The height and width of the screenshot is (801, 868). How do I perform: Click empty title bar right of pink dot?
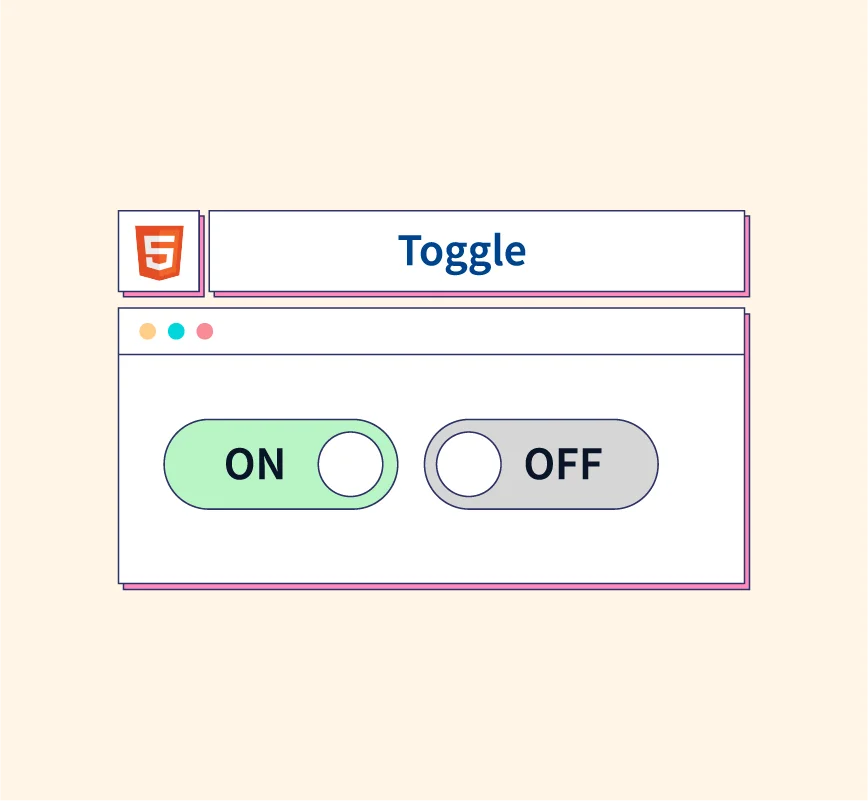click(480, 331)
